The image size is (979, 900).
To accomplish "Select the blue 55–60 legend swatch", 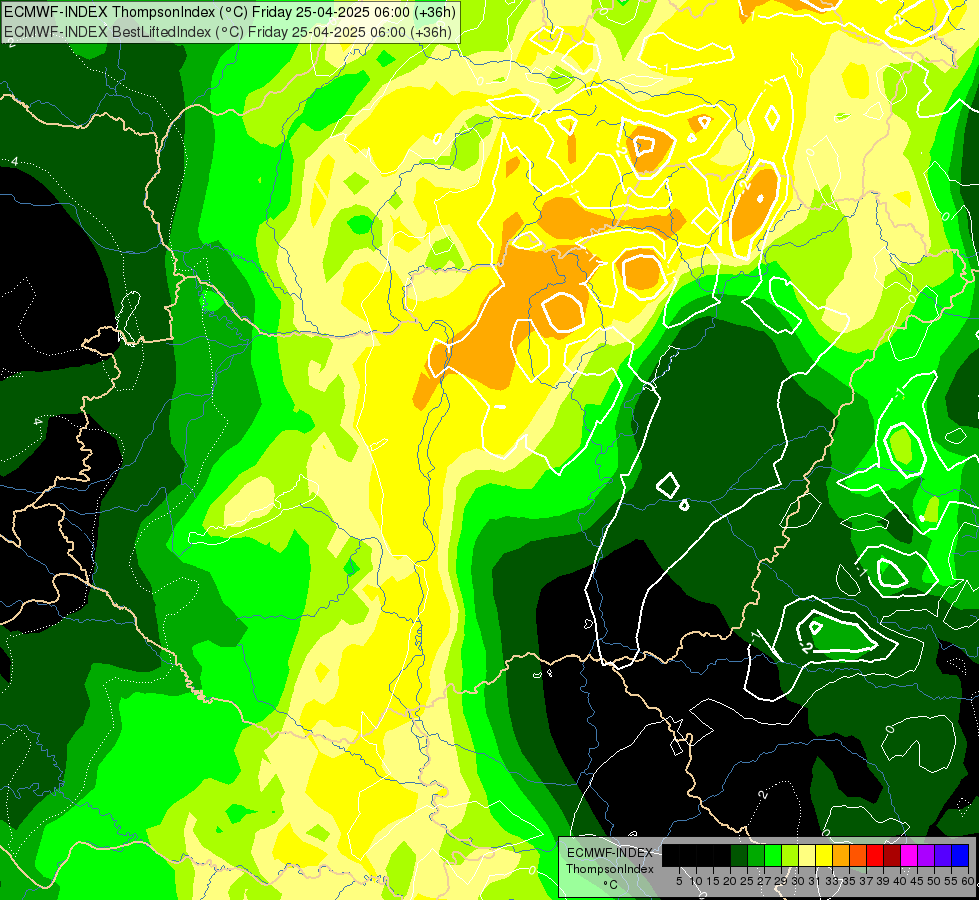I will click(960, 856).
